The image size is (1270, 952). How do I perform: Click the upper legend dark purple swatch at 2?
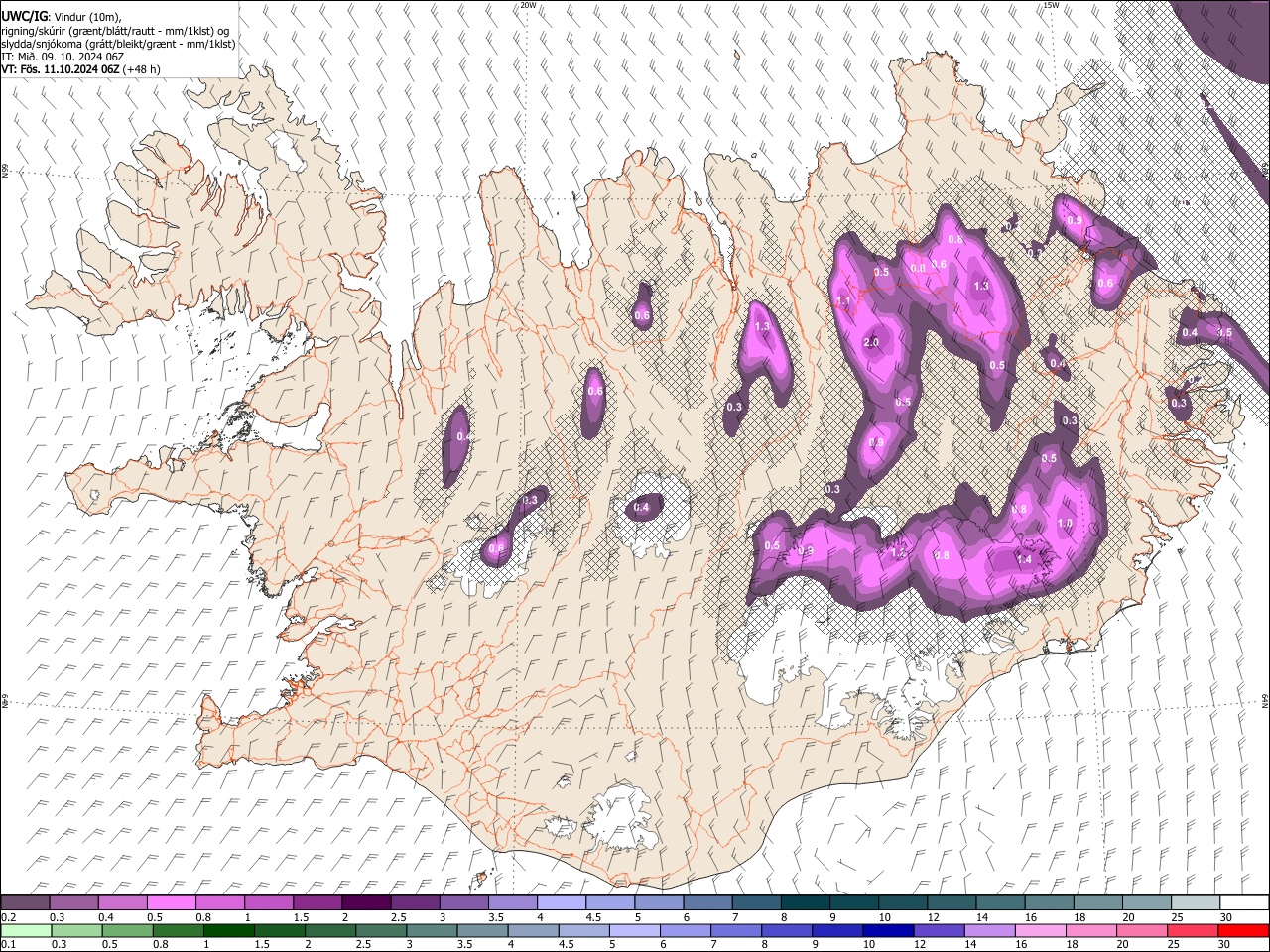(x=366, y=903)
